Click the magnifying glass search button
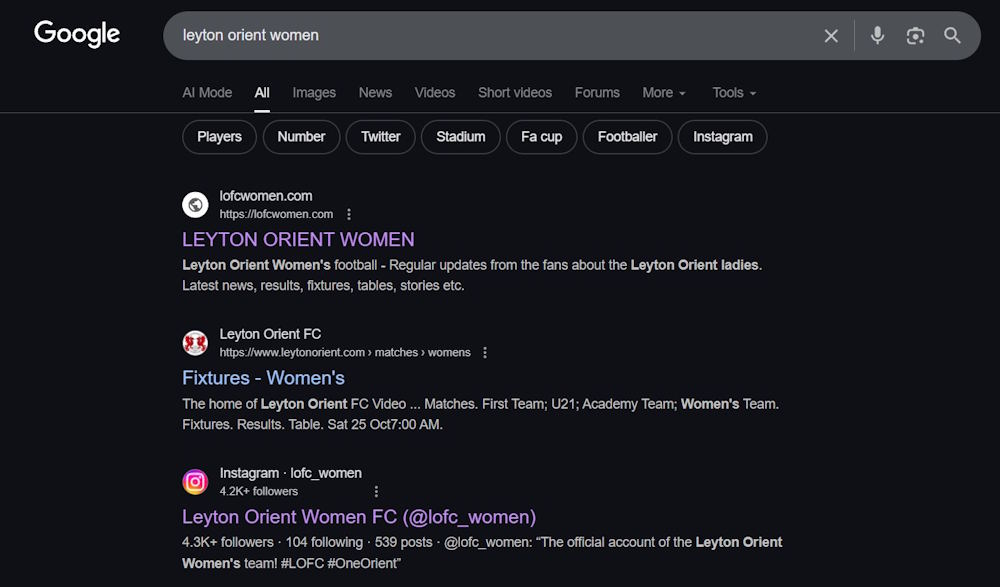1000x587 pixels. 952,36
